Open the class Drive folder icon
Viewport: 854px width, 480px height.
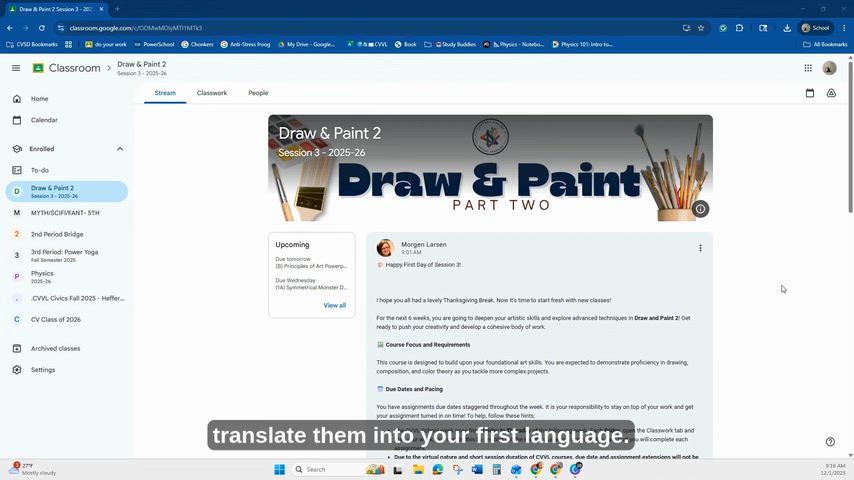coord(831,93)
